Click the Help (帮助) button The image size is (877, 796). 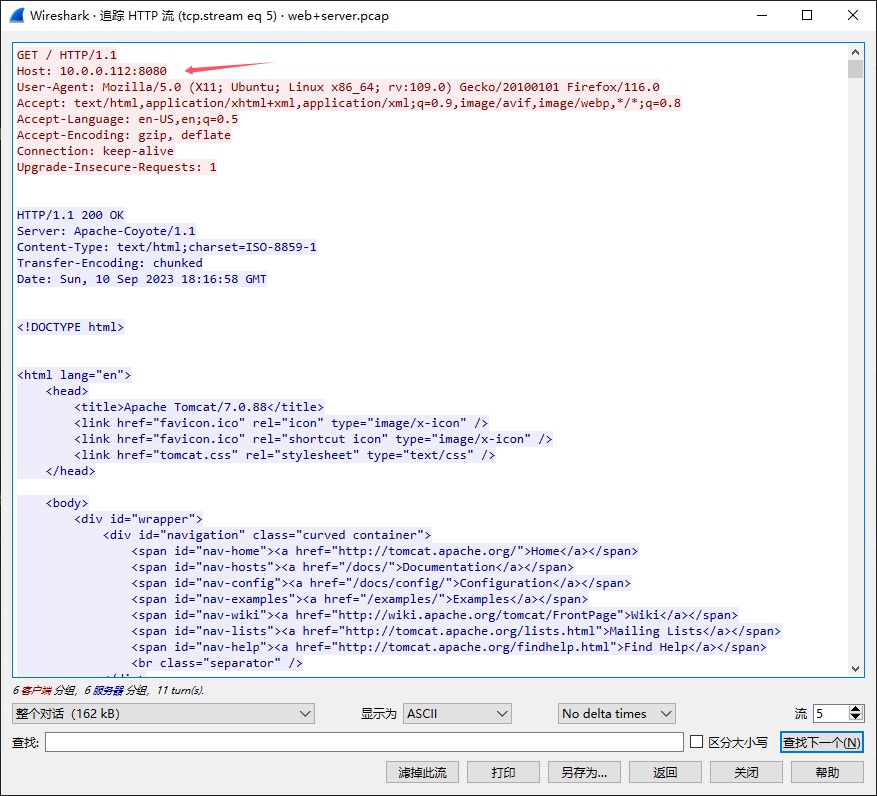pyautogui.click(x=827, y=773)
